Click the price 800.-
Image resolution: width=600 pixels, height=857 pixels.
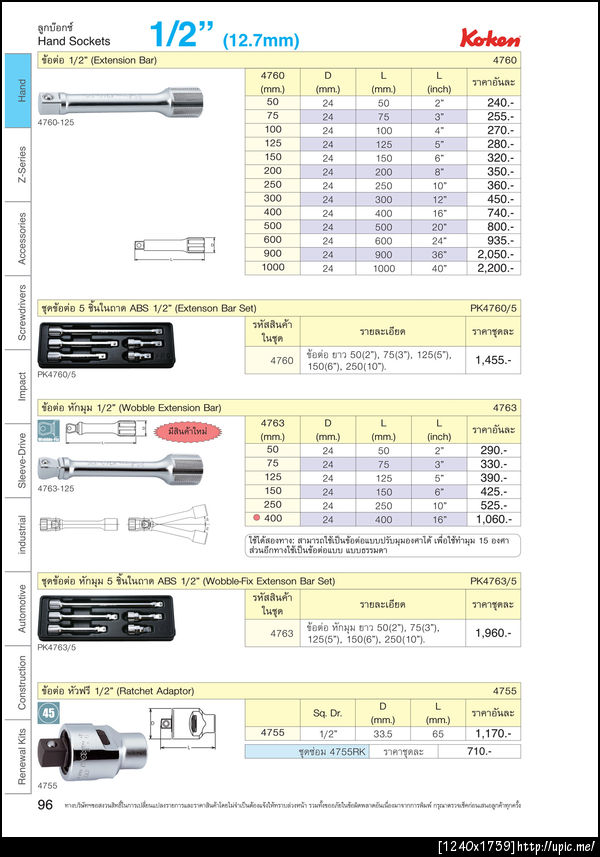point(500,226)
